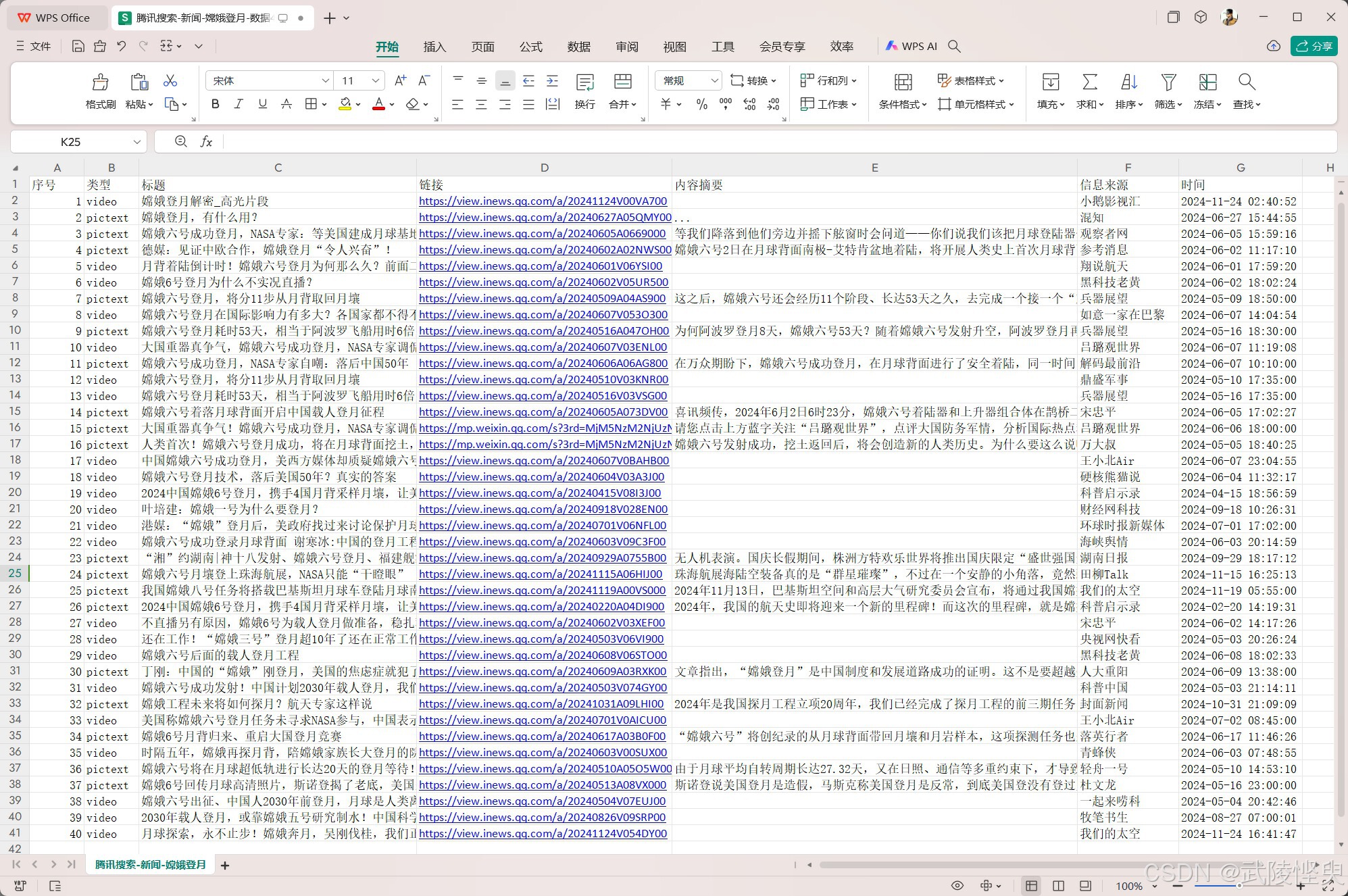1348x896 pixels.
Task: Click the AutoSum (求和) sigma icon
Action: 1089,82
